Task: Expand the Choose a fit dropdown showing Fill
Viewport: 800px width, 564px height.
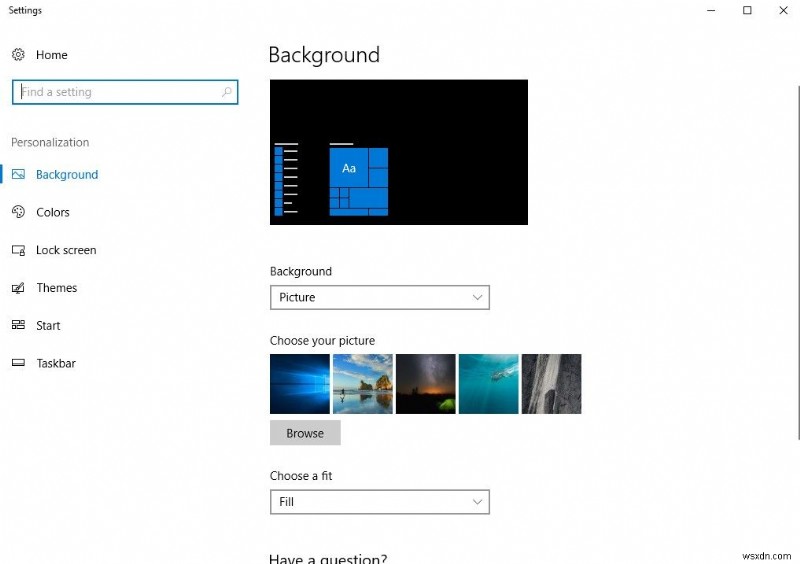Action: coord(380,502)
